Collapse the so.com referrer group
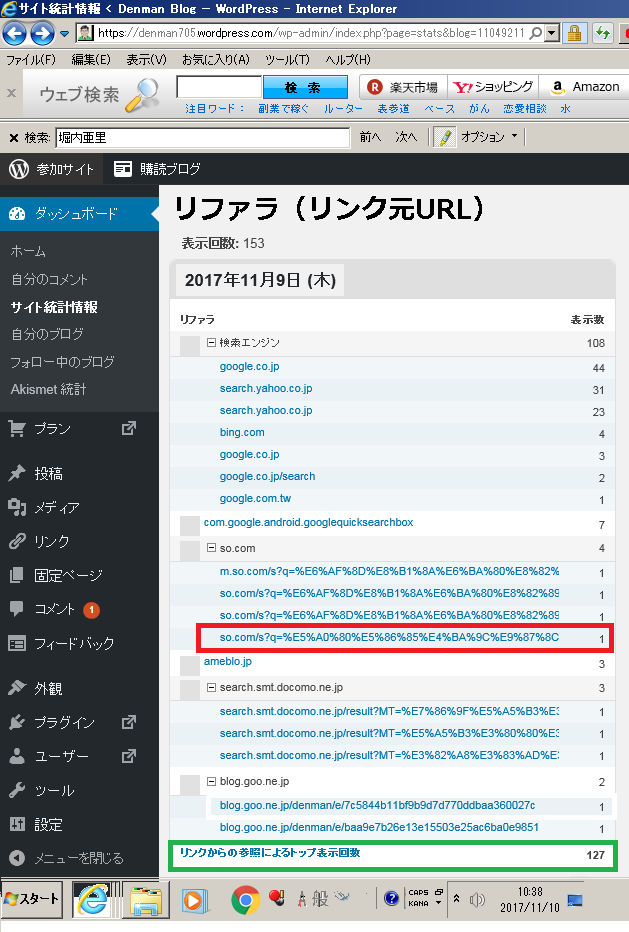Screen dimensions: 629x932 click(211, 548)
